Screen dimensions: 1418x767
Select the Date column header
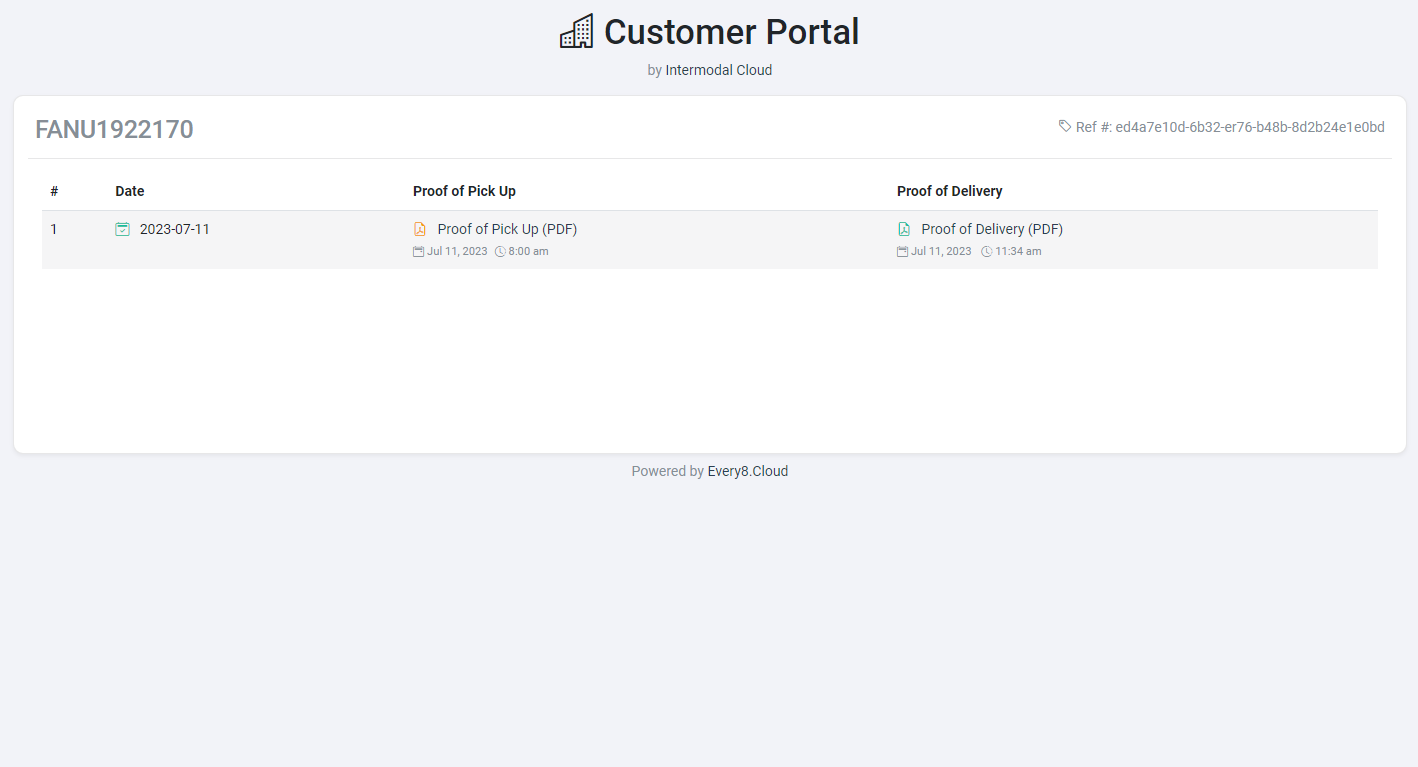click(129, 190)
